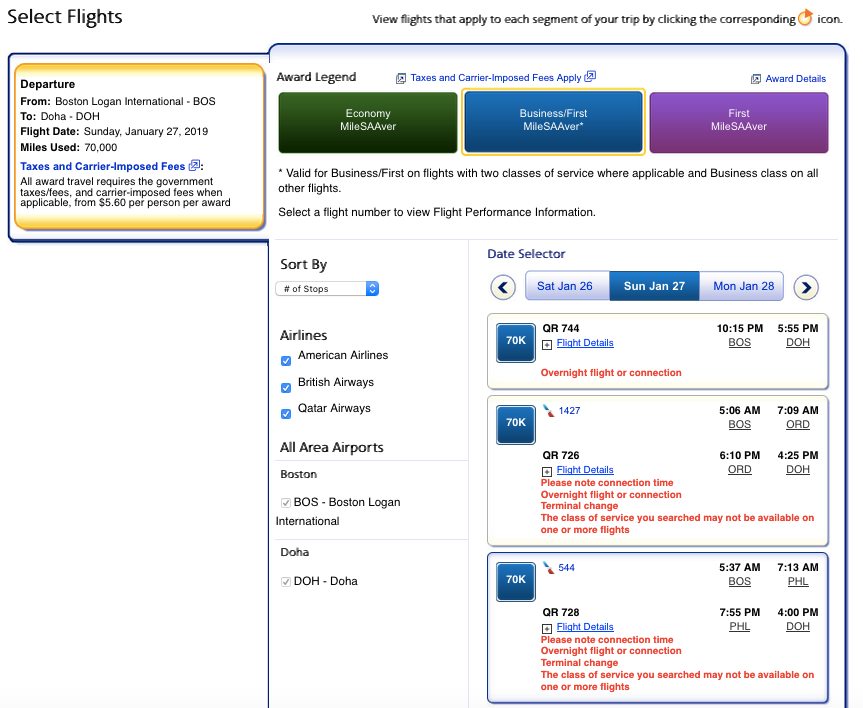This screenshot has width=863, height=708.
Task: Switch to the Sat Jan 26 date tab
Action: (565, 286)
